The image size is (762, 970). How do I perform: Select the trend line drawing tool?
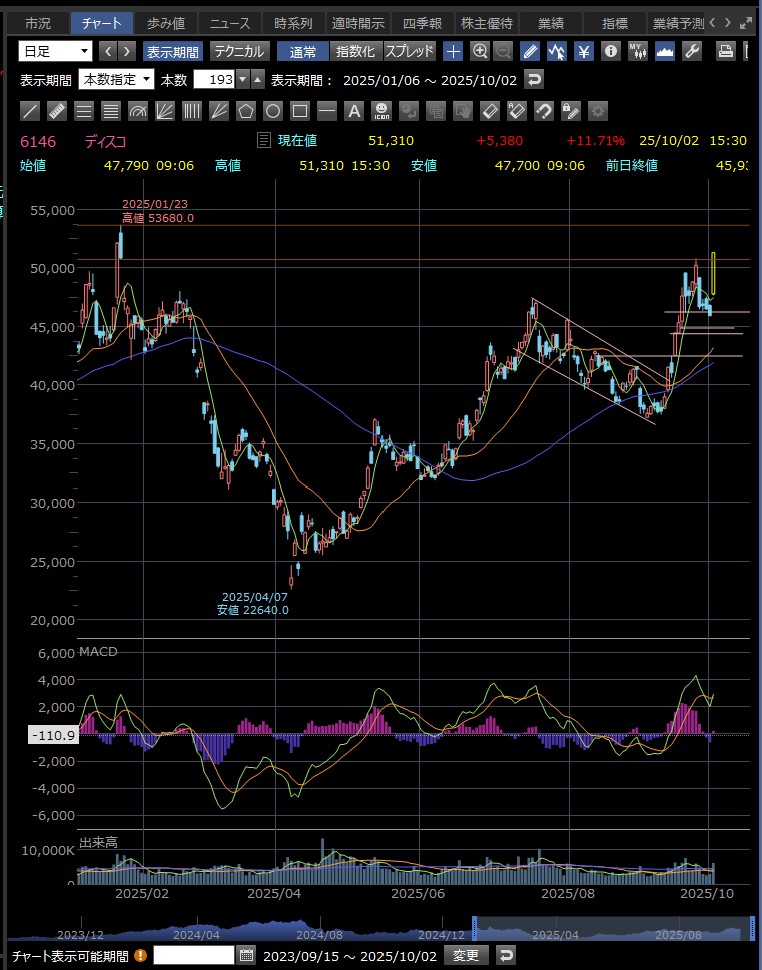[x=31, y=110]
